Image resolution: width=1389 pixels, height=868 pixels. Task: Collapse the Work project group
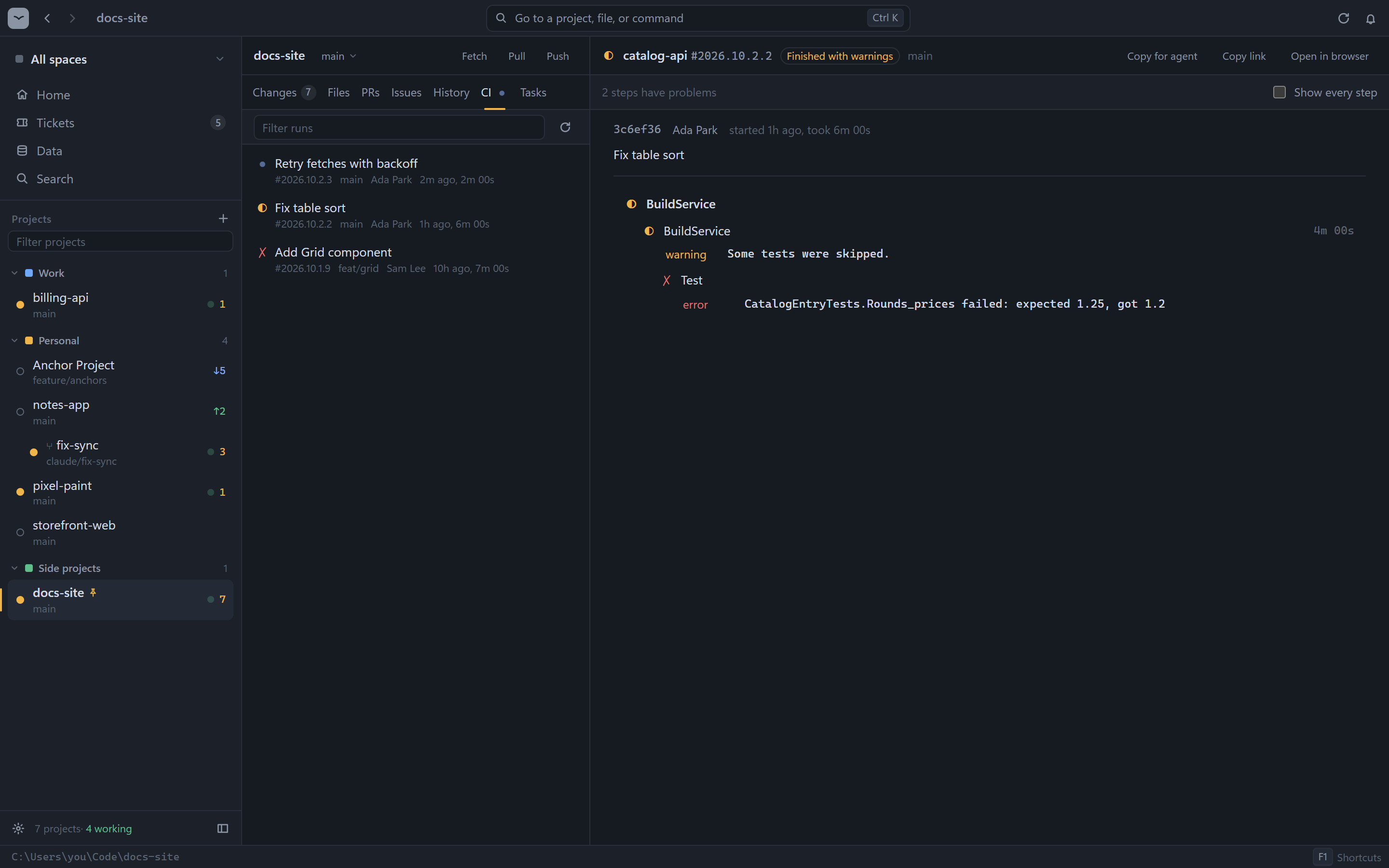[15, 273]
